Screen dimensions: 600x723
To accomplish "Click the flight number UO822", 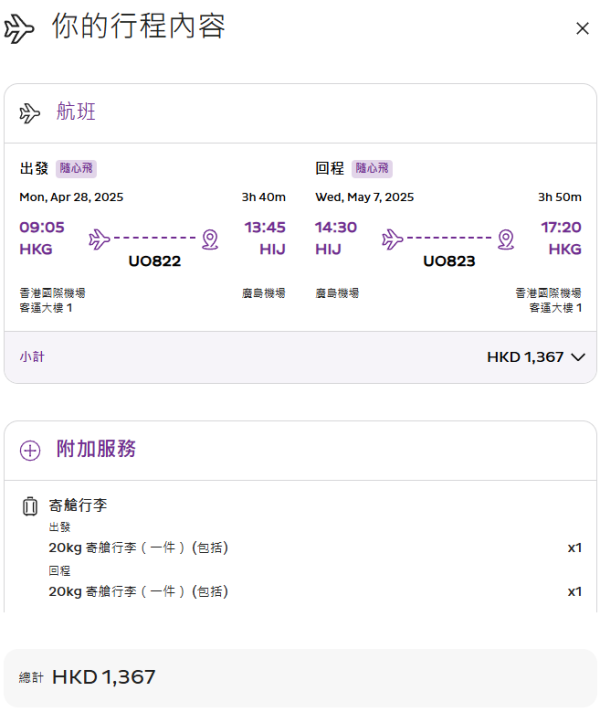I will click(154, 261).
